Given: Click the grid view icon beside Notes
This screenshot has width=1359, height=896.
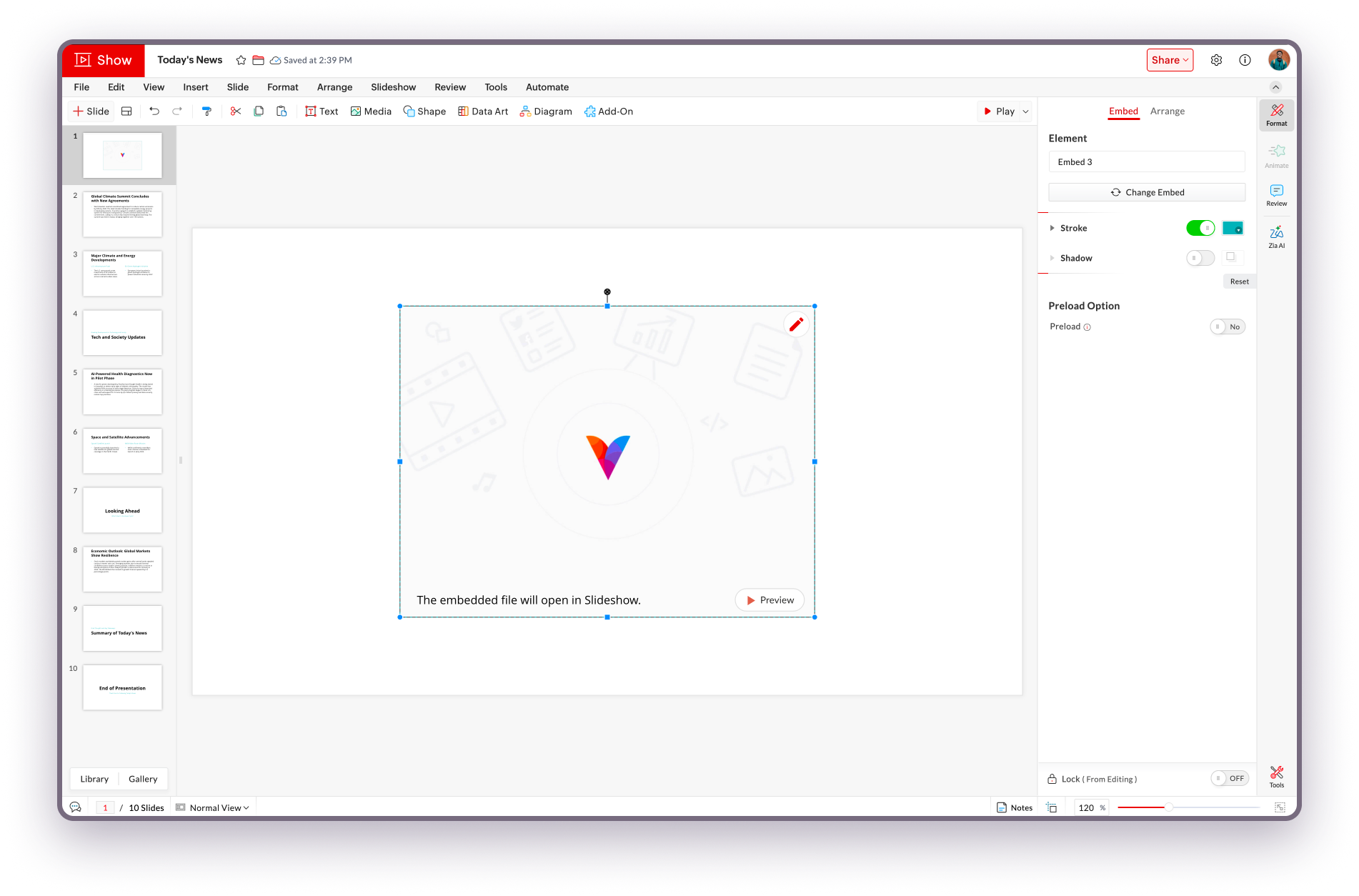Looking at the screenshot, I should tap(1052, 807).
